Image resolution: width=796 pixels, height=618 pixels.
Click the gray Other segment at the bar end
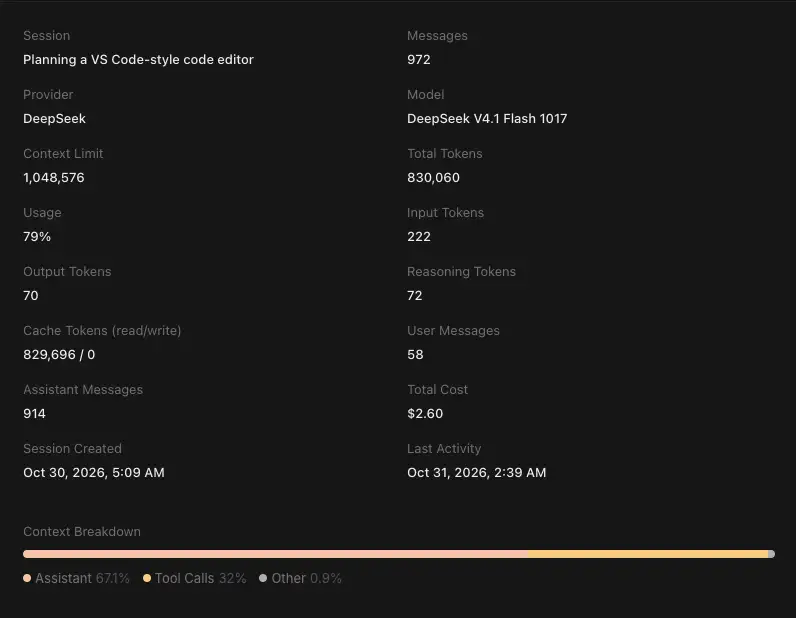pyautogui.click(x=772, y=554)
